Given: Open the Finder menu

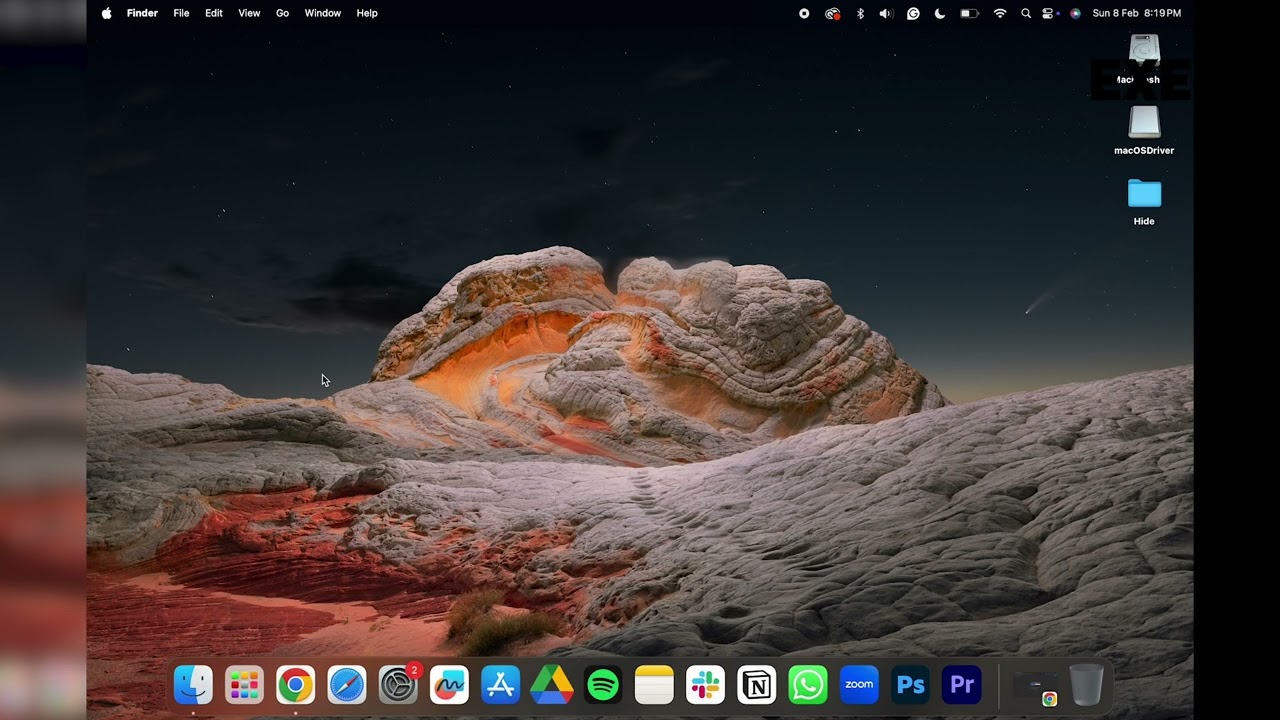Looking at the screenshot, I should point(142,13).
